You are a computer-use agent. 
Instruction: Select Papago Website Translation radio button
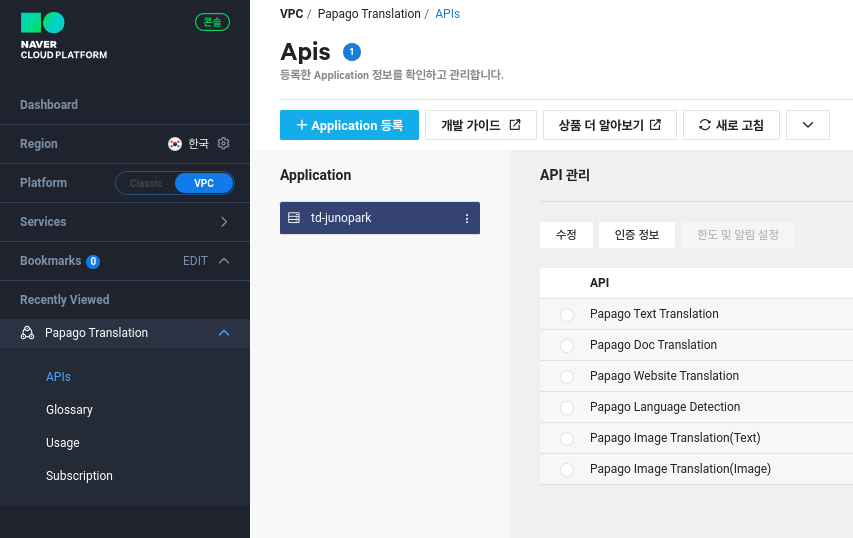point(567,377)
